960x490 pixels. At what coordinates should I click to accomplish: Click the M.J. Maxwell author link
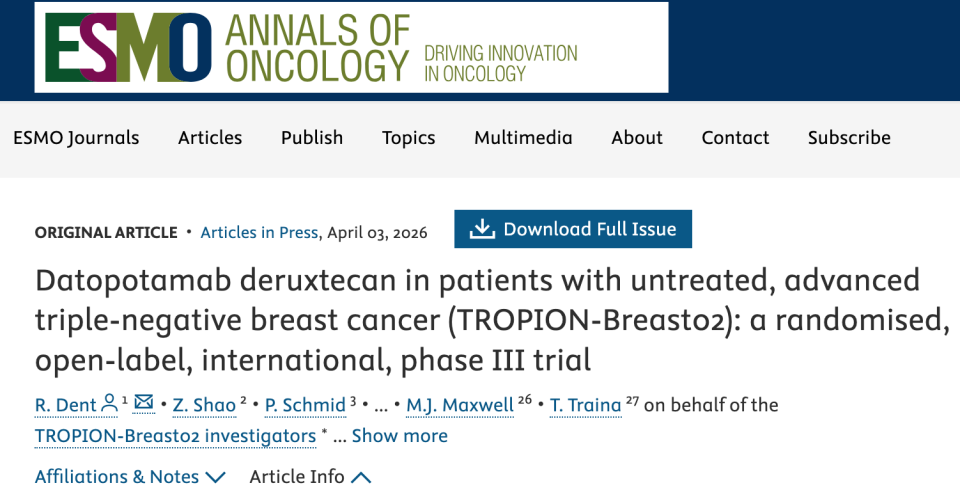point(460,405)
